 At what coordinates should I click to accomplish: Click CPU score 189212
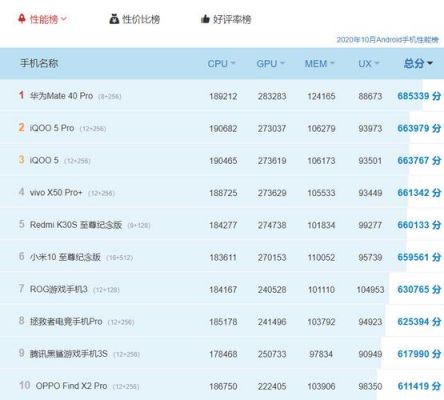[x=223, y=96]
